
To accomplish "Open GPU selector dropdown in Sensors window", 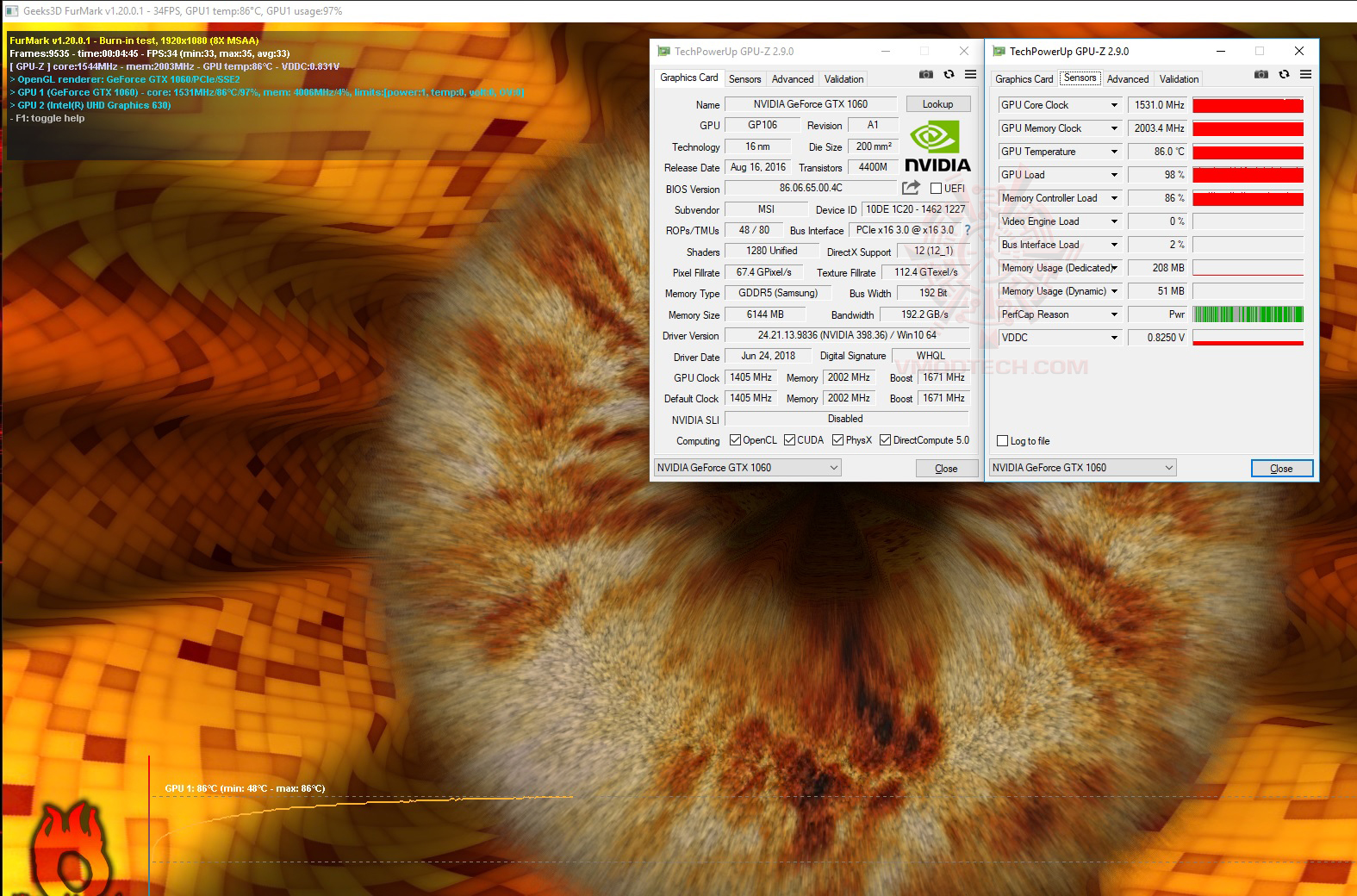I will 1082,468.
